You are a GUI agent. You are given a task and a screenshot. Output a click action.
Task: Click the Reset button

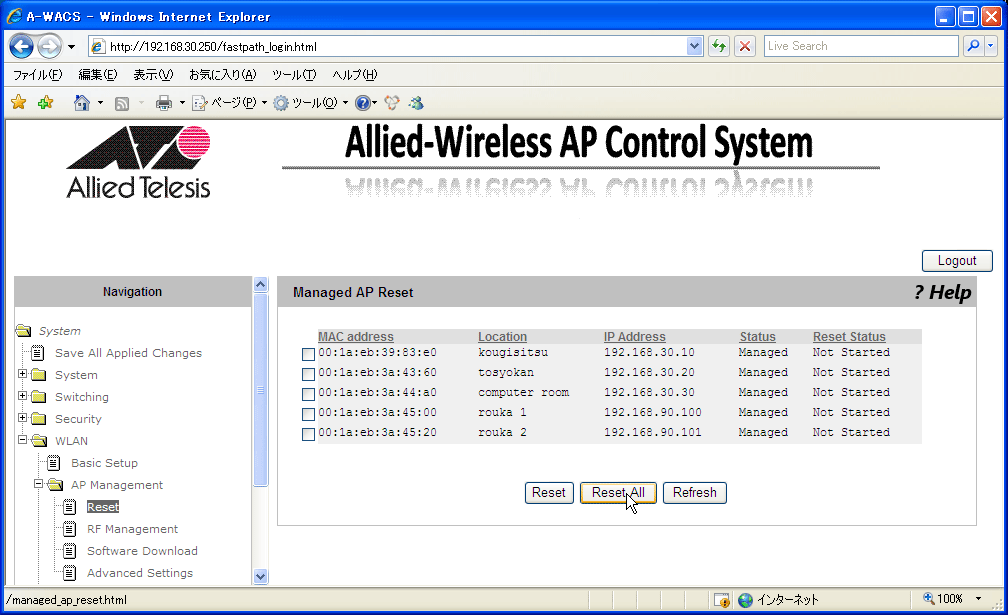click(549, 493)
